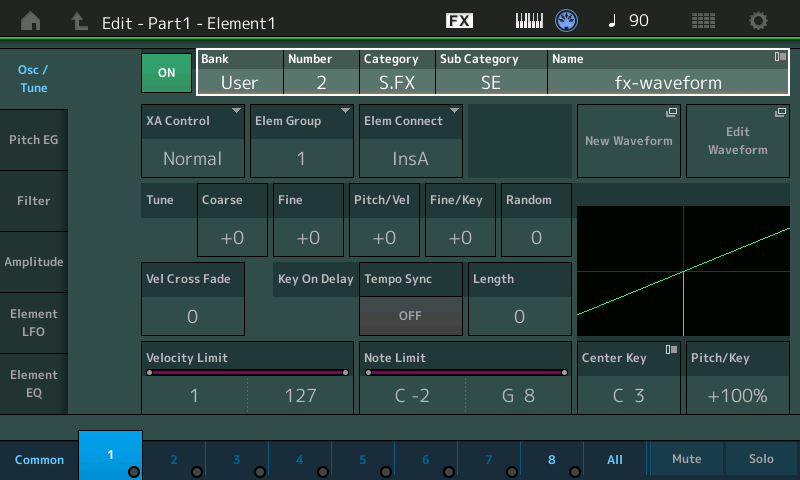Mute the selected element
The image size is (800, 480).
pyautogui.click(x=686, y=459)
